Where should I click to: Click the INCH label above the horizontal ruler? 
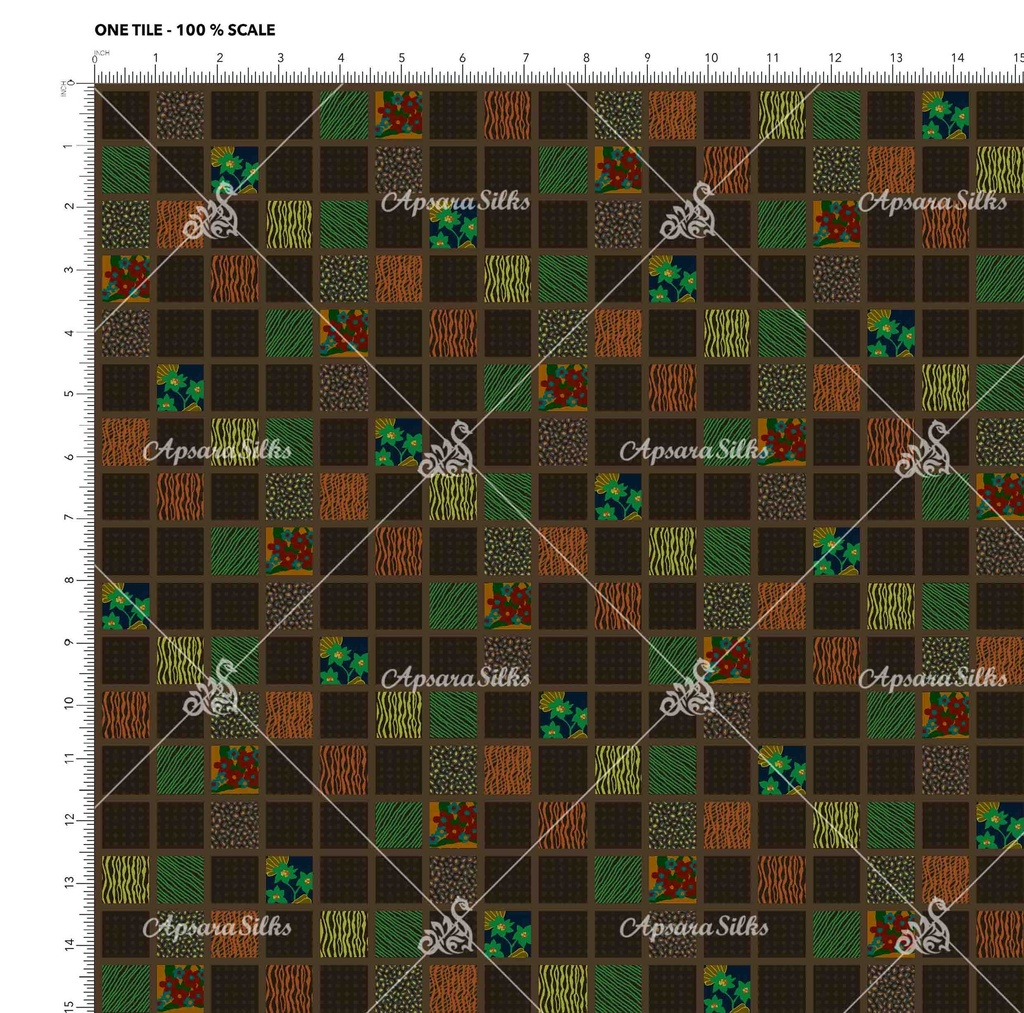(102, 53)
